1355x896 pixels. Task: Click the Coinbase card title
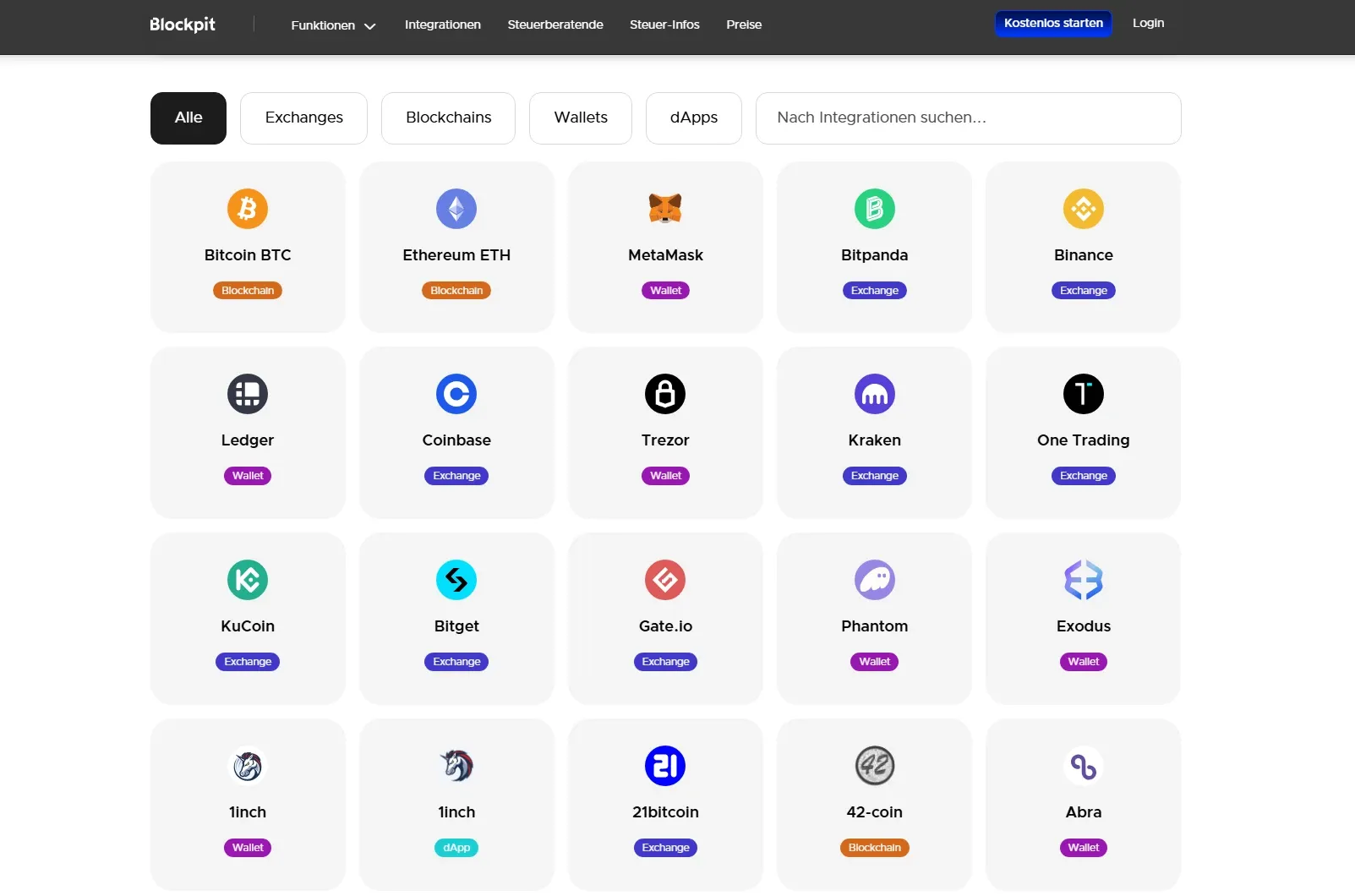pos(456,440)
